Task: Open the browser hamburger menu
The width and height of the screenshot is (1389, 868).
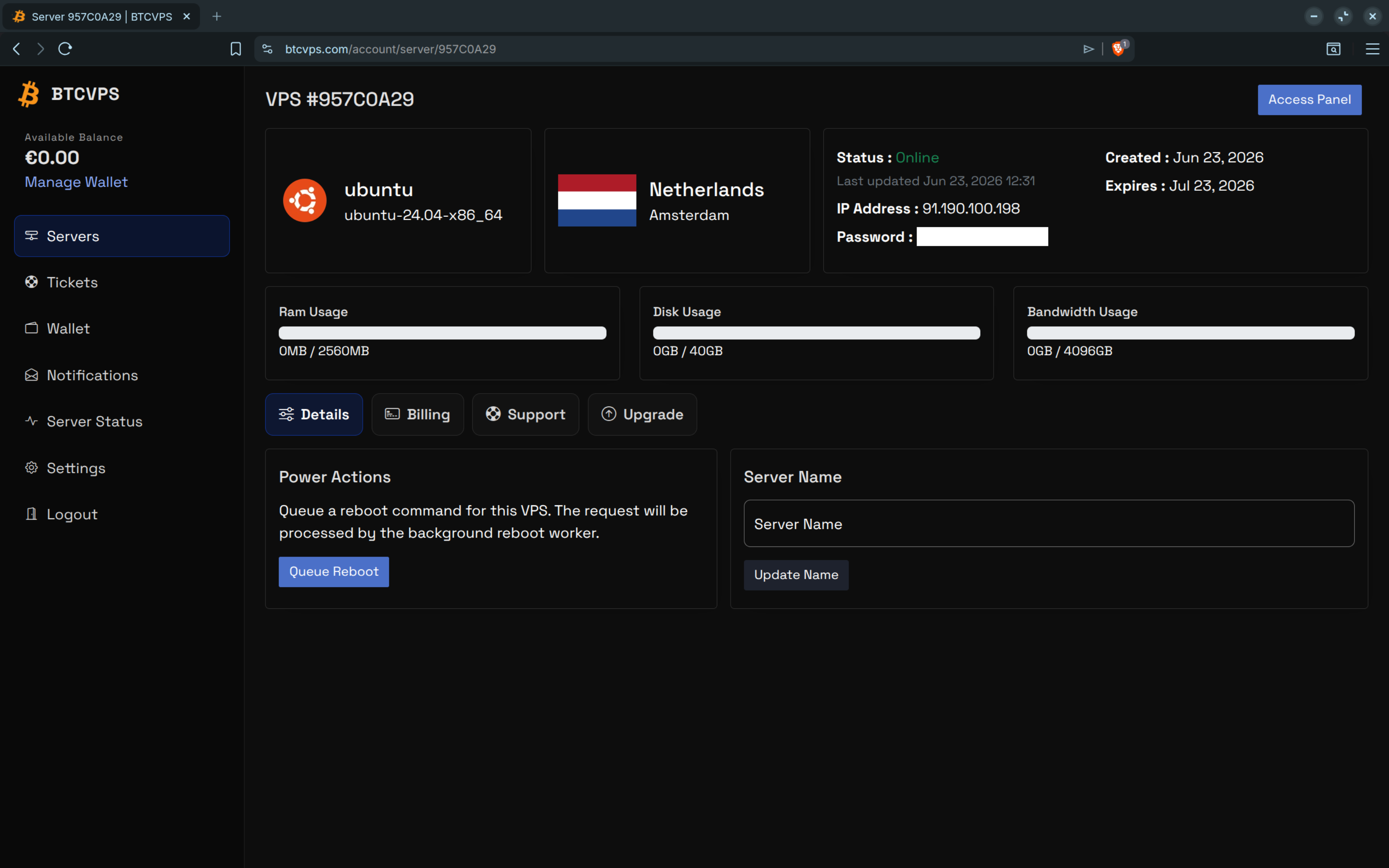Action: (x=1372, y=49)
